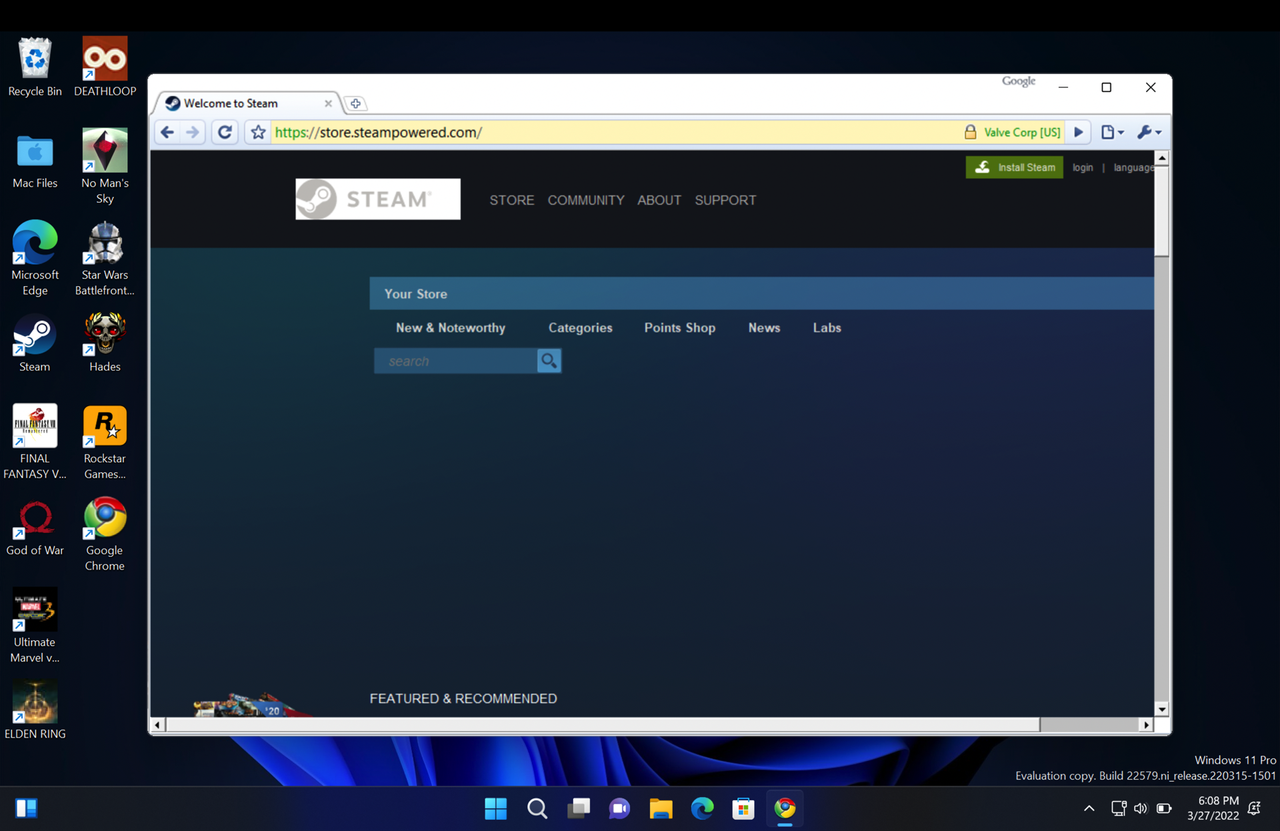This screenshot has height=831, width=1280.
Task: Select the FINAL FANTASY desktop shortcut
Action: pyautogui.click(x=35, y=442)
